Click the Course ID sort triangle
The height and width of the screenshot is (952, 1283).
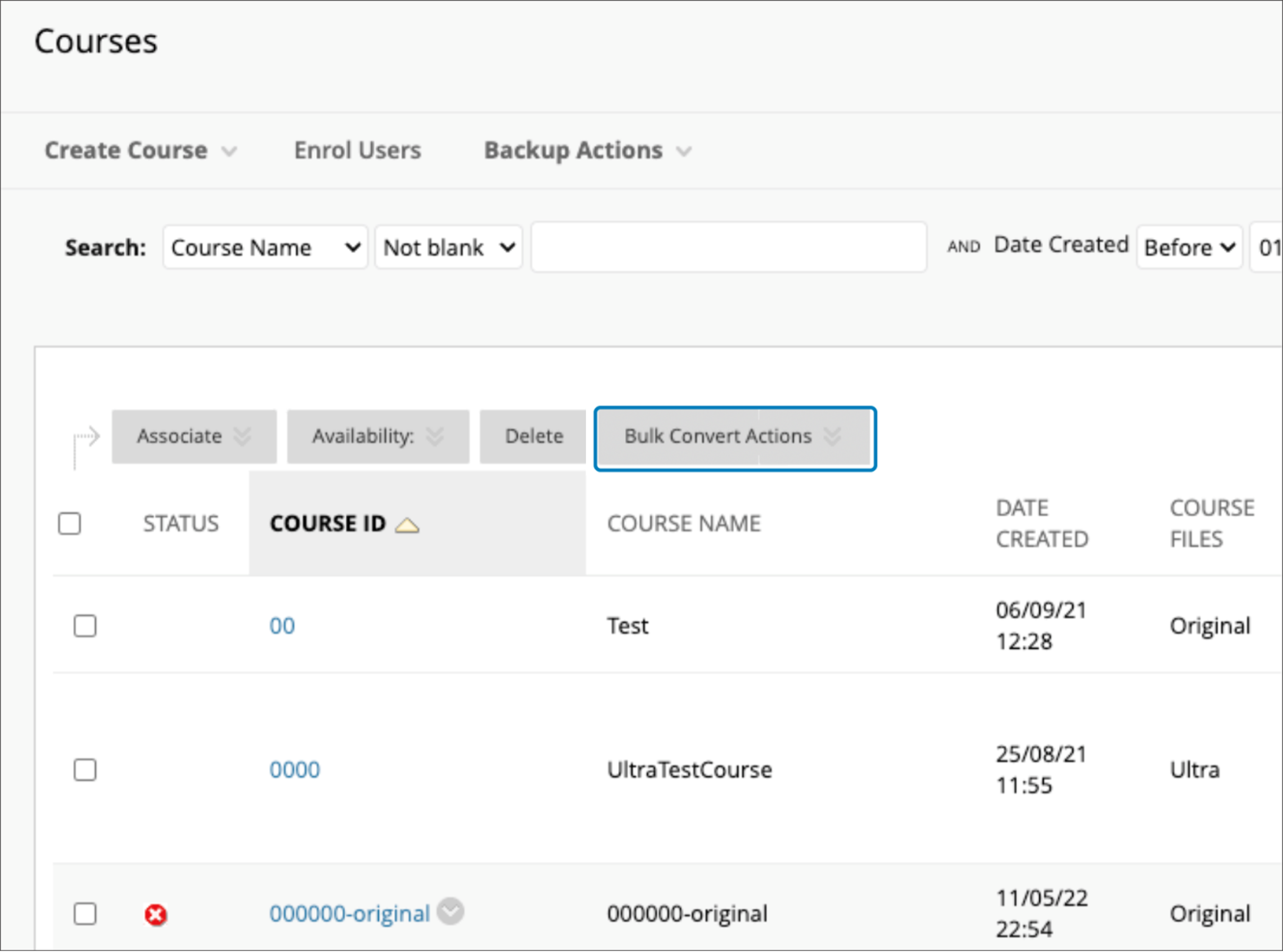point(408,525)
